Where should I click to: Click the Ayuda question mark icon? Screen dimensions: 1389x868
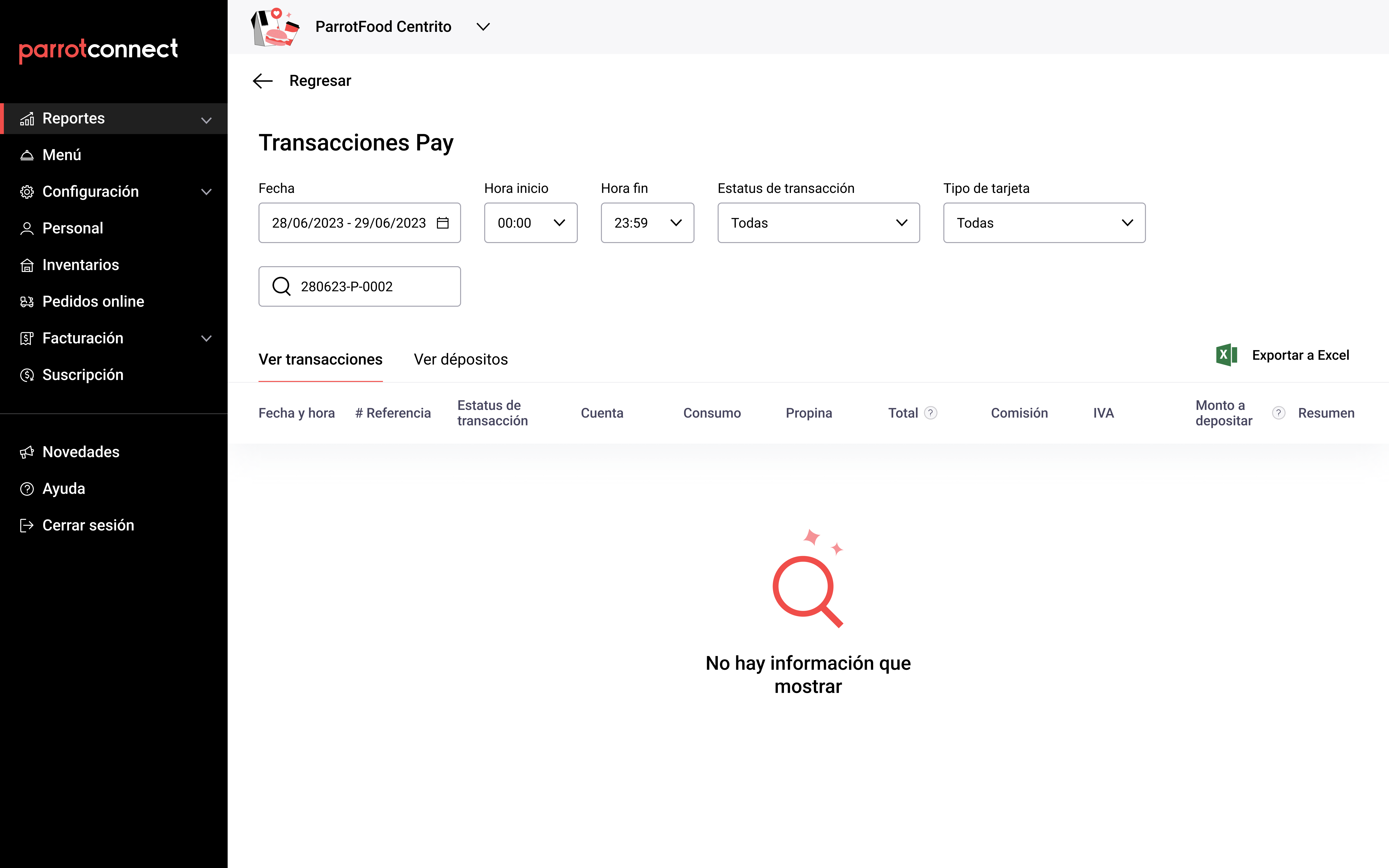pyautogui.click(x=27, y=489)
